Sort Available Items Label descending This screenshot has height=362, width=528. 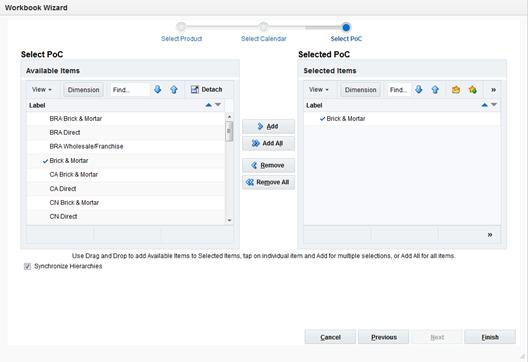(218, 105)
